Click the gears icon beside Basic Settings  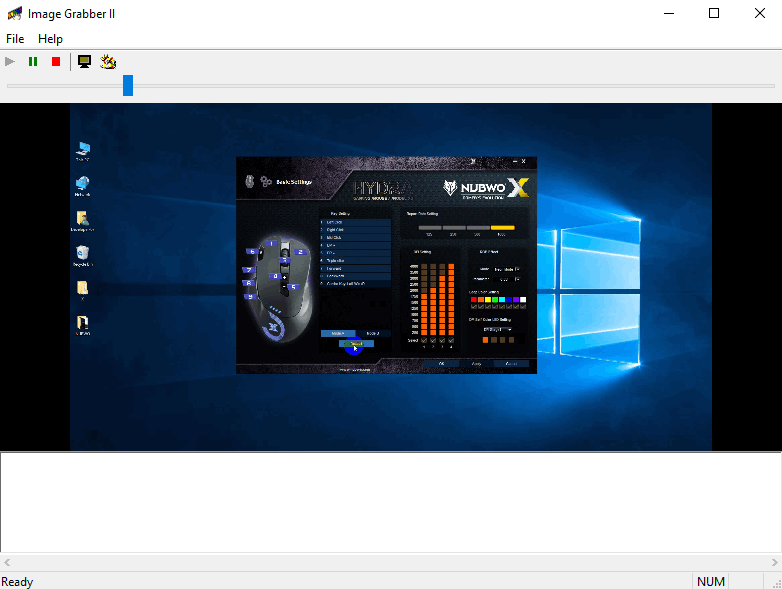tap(266, 182)
